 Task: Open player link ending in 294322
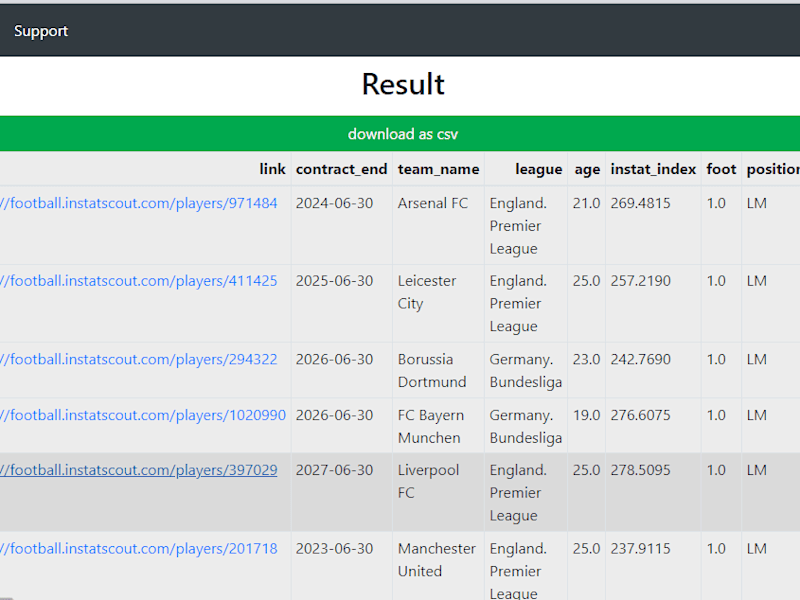[139, 359]
